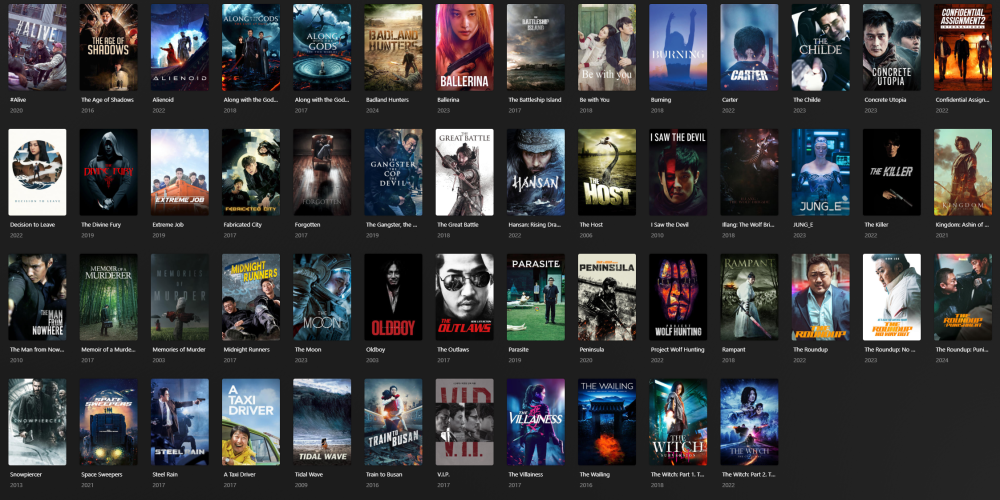Open the Hansan poster
1000x500 pixels.
click(536, 172)
